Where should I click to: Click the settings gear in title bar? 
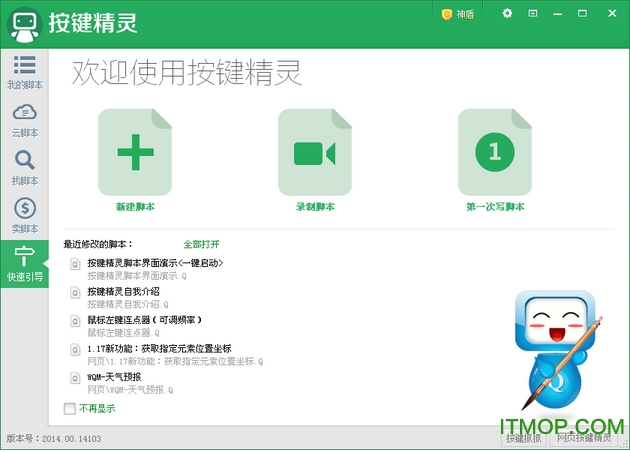pyautogui.click(x=507, y=14)
